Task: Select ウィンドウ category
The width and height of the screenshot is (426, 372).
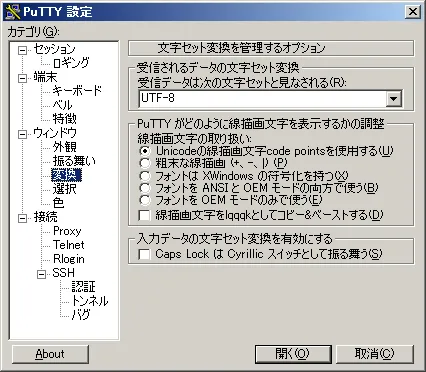Action: (x=55, y=133)
